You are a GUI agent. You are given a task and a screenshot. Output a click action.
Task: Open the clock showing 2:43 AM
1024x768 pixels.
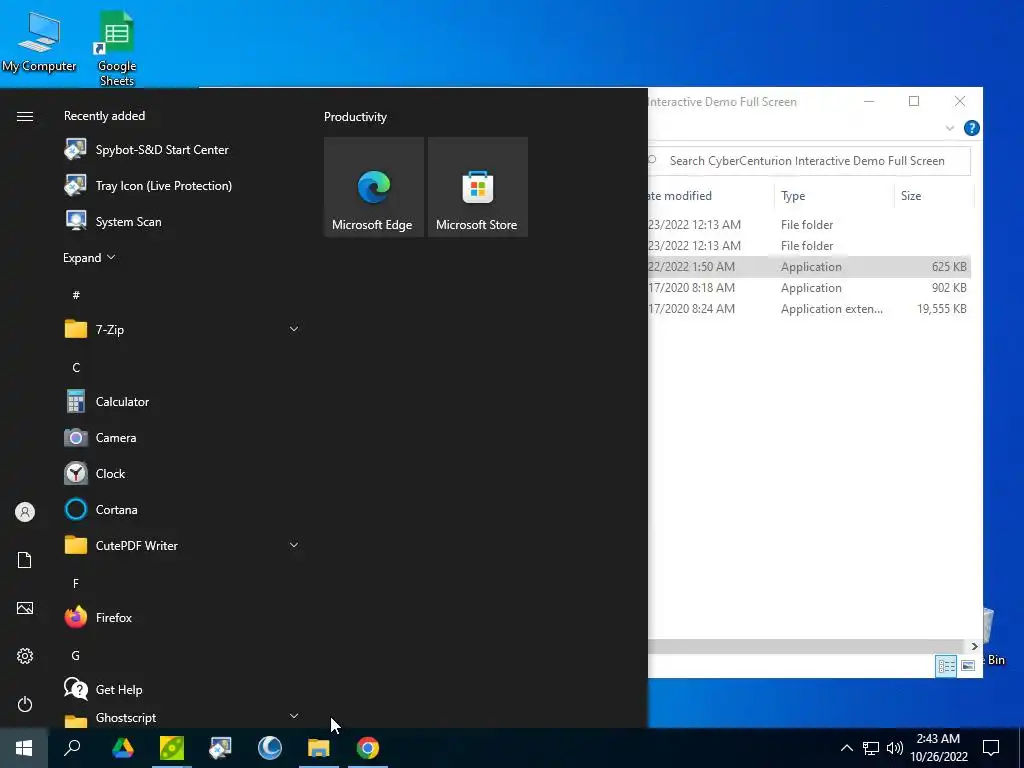[x=938, y=748]
